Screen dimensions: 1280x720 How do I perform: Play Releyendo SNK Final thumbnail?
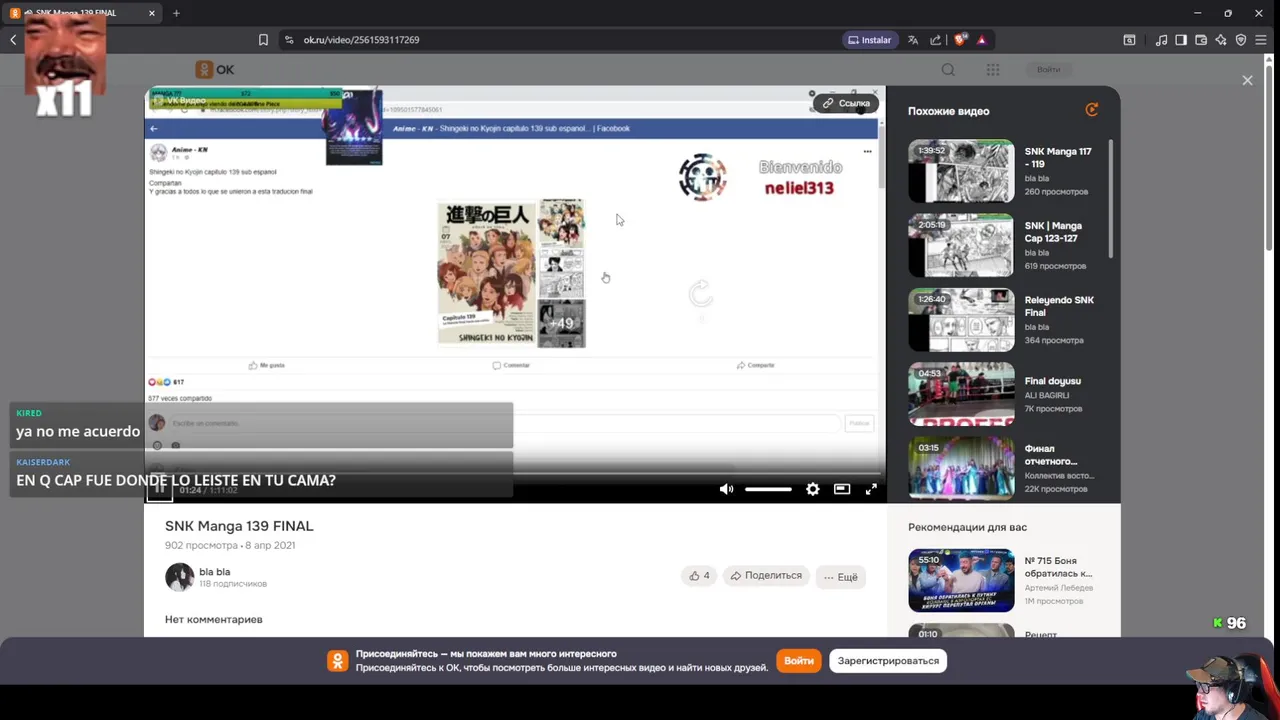click(961, 320)
